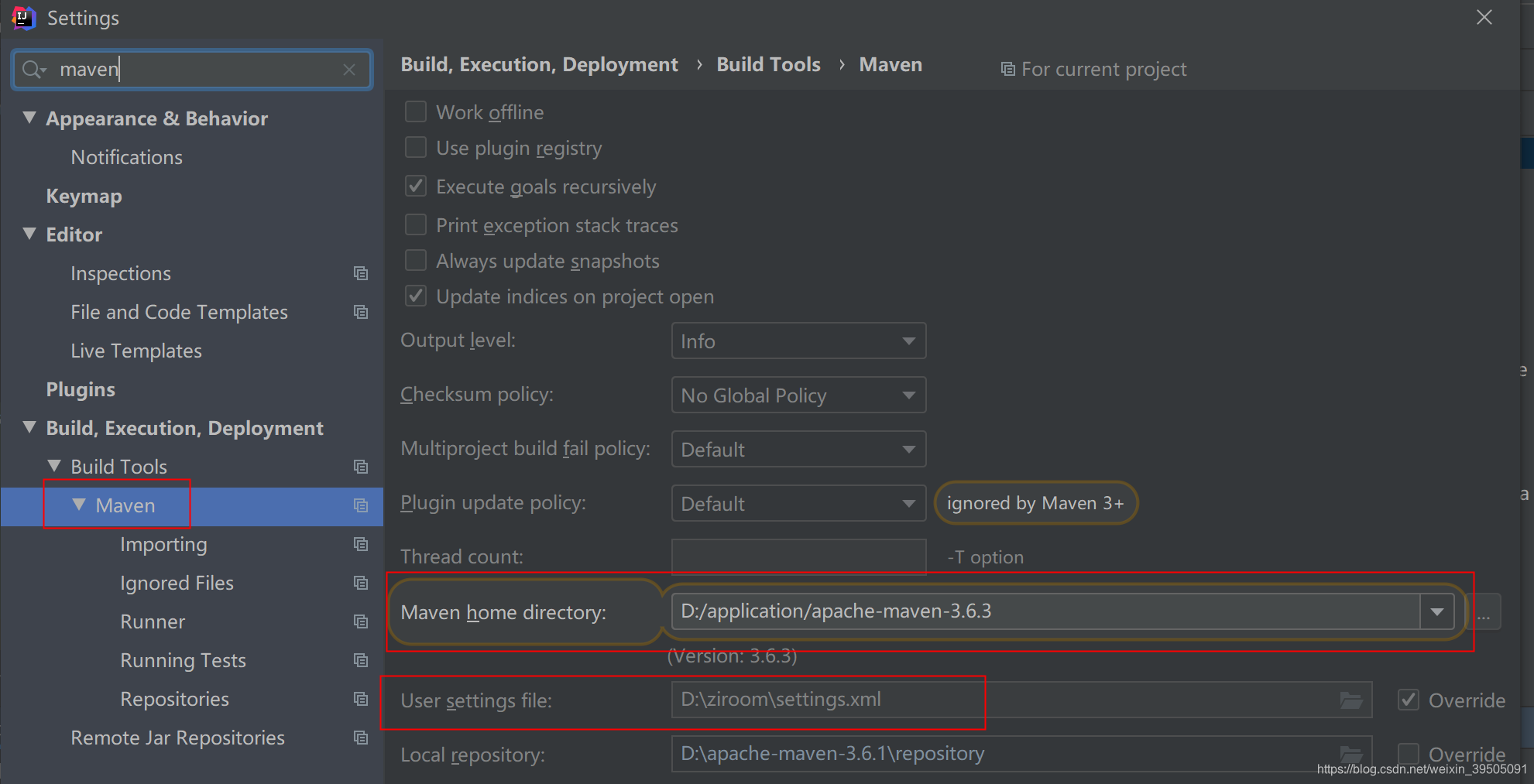This screenshot has height=784, width=1534.
Task: Click project-level icon beside Runner
Action: coord(361,621)
